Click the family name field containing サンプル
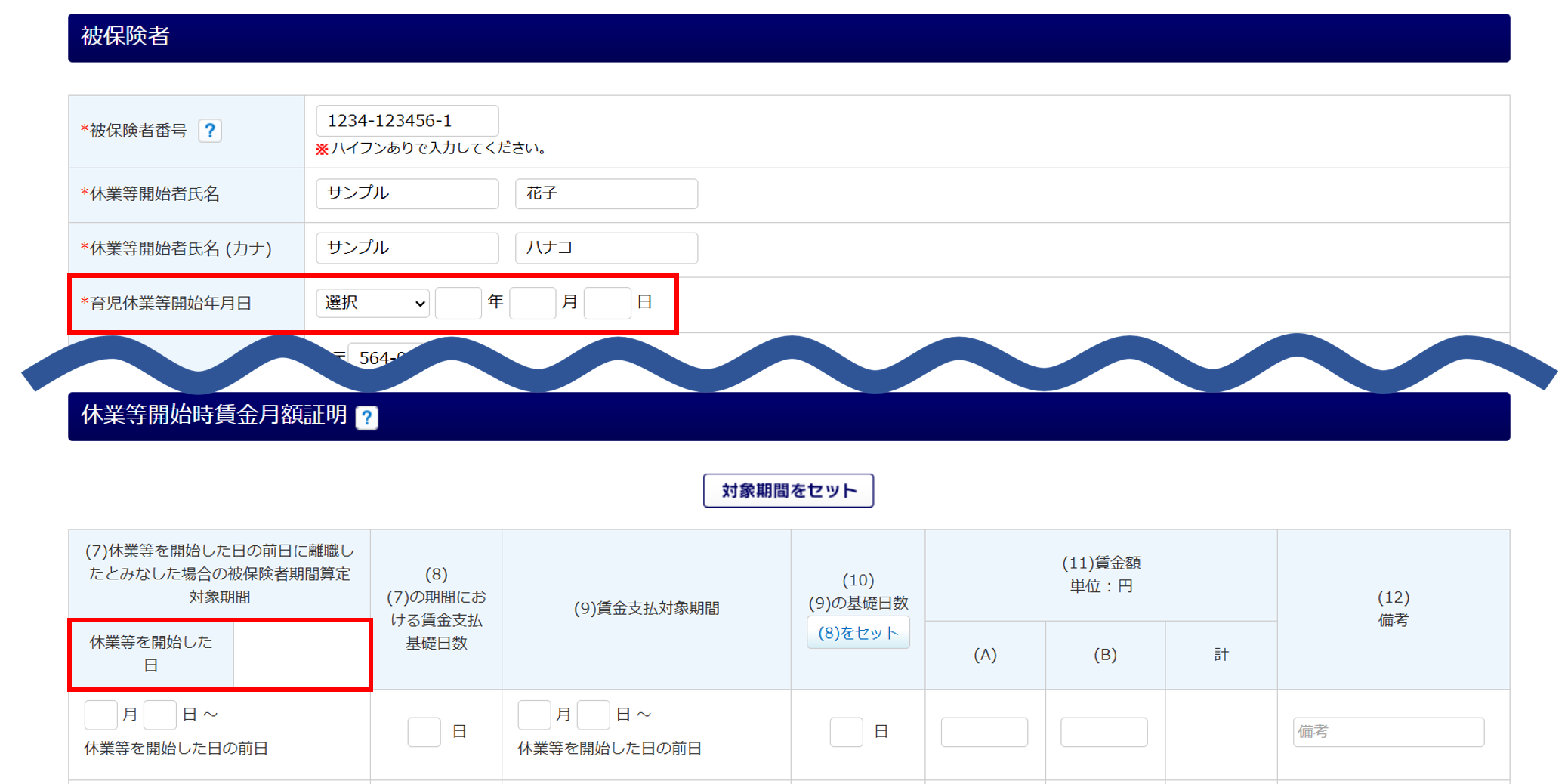1568x784 pixels. click(x=407, y=193)
